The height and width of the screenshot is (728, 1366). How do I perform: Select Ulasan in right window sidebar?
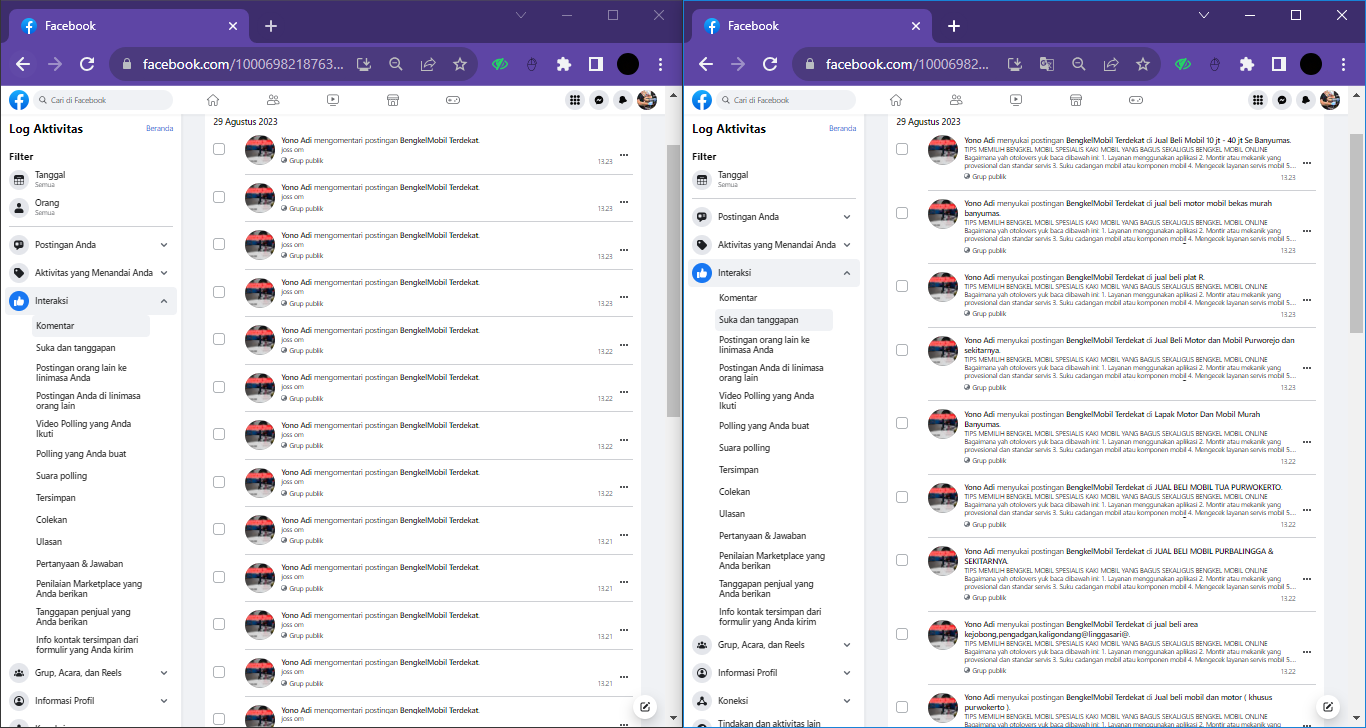[x=732, y=514]
